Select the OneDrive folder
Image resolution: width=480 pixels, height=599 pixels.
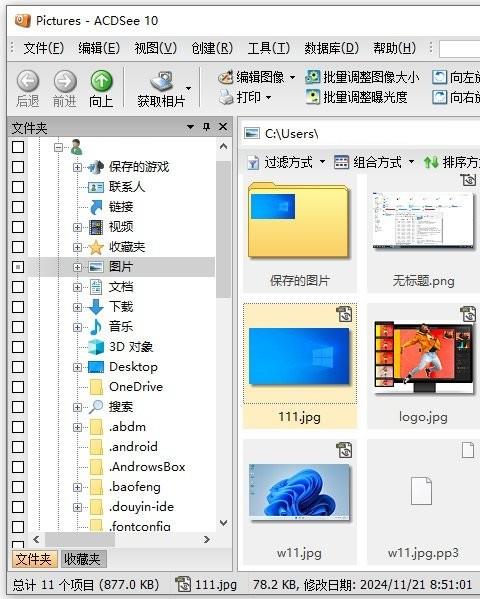[x=136, y=387]
